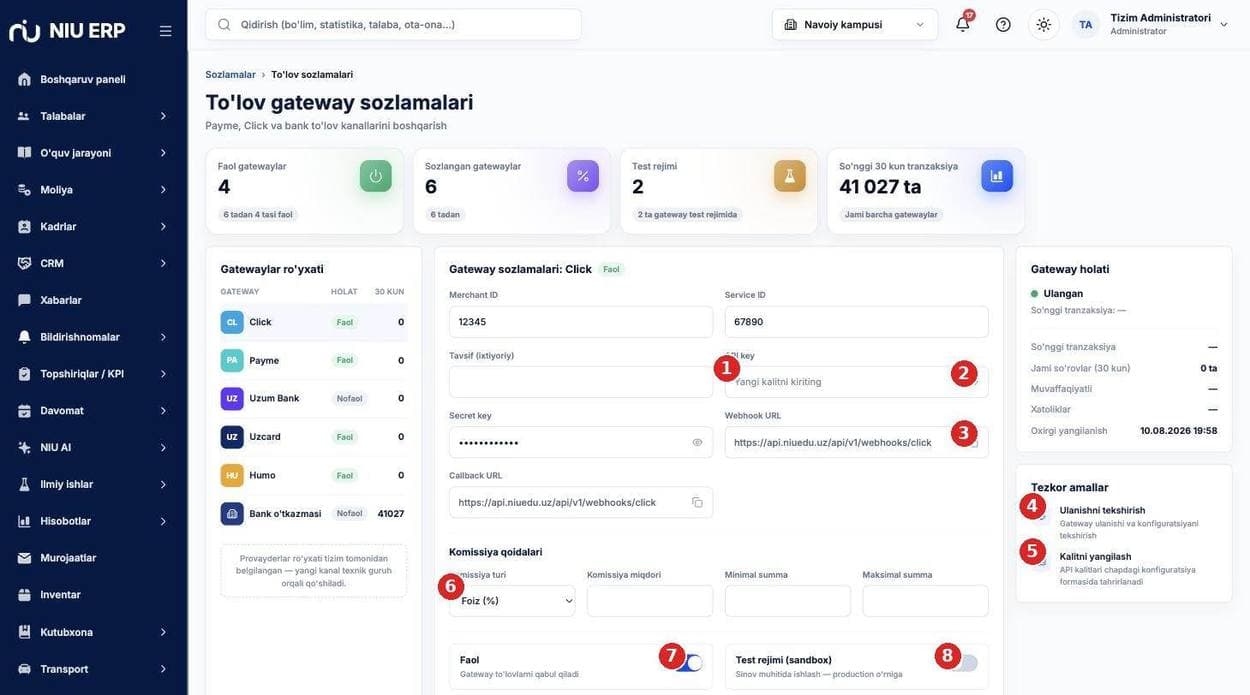Open the Komissiya turi Foiz (%) dropdown
Viewport: 1250px width, 695px height.
(x=512, y=601)
